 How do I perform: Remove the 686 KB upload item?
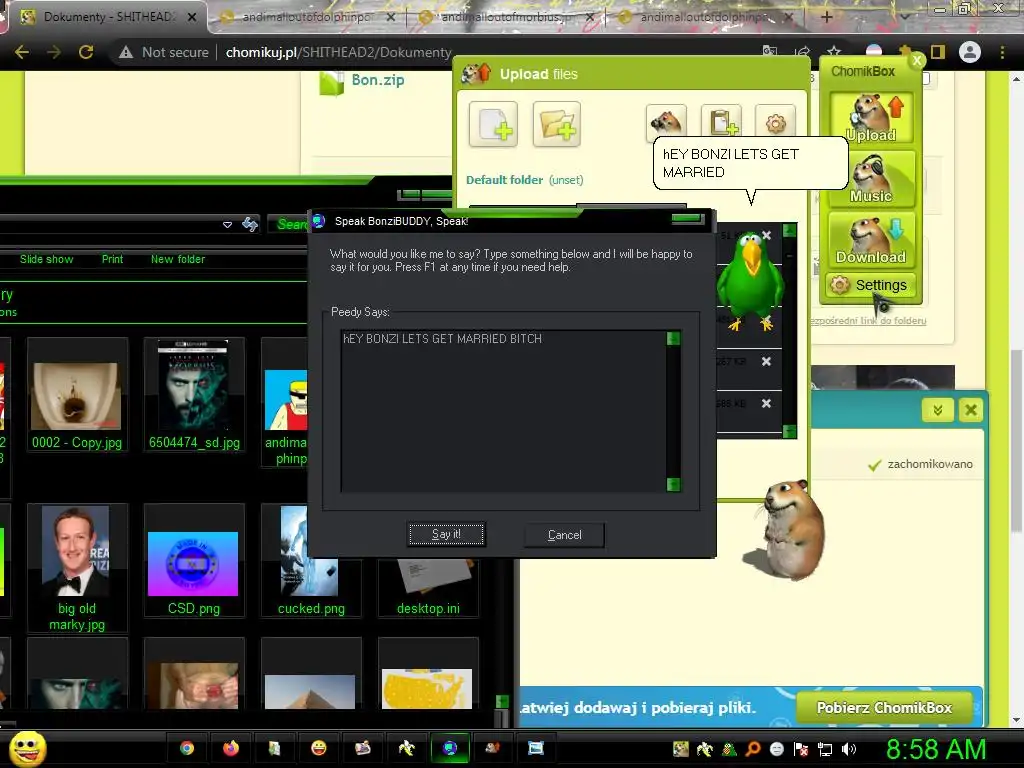tap(766, 404)
